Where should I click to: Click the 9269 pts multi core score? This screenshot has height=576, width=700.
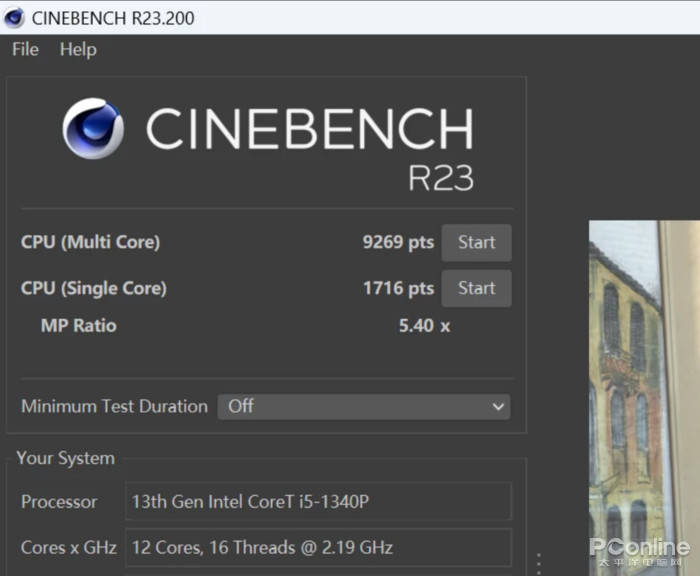point(398,242)
